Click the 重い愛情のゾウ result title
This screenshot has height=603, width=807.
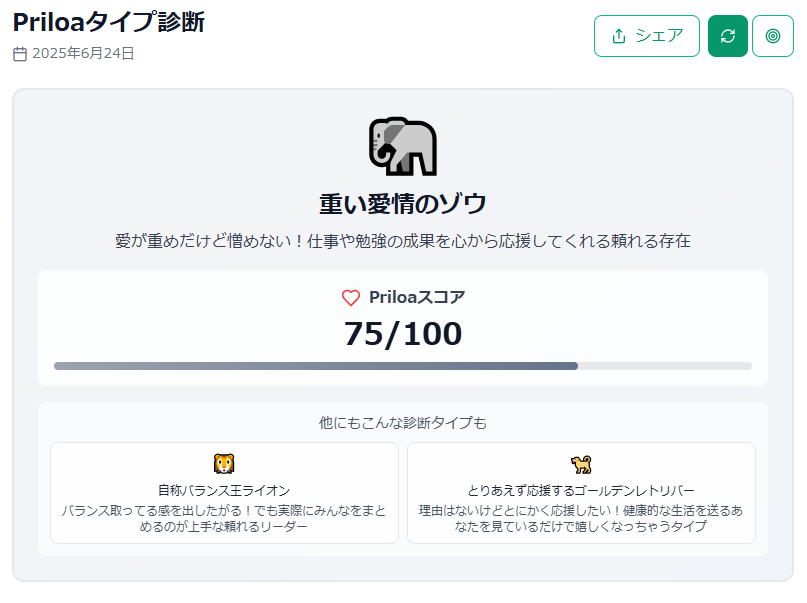click(x=402, y=204)
